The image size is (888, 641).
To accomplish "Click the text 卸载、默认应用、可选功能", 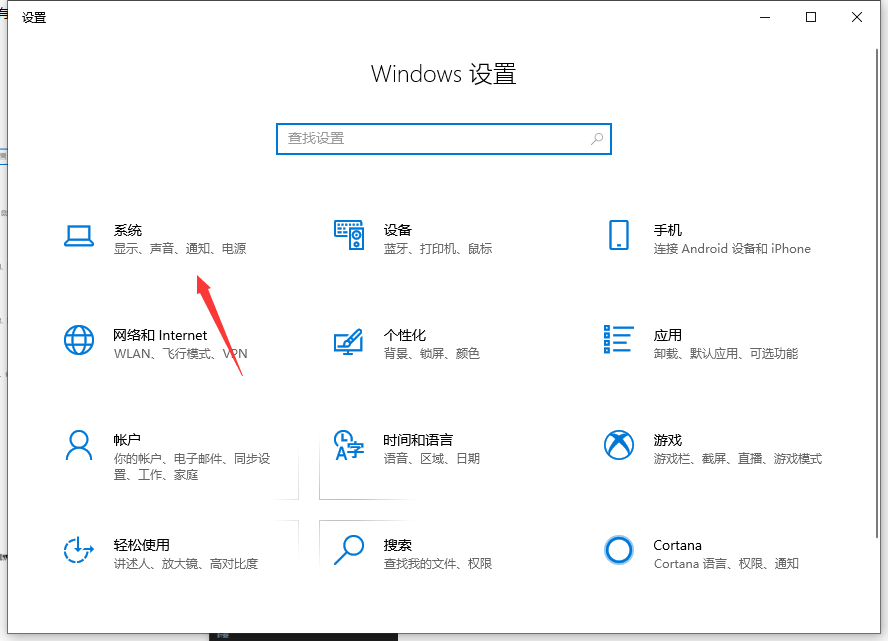I will point(725,354).
